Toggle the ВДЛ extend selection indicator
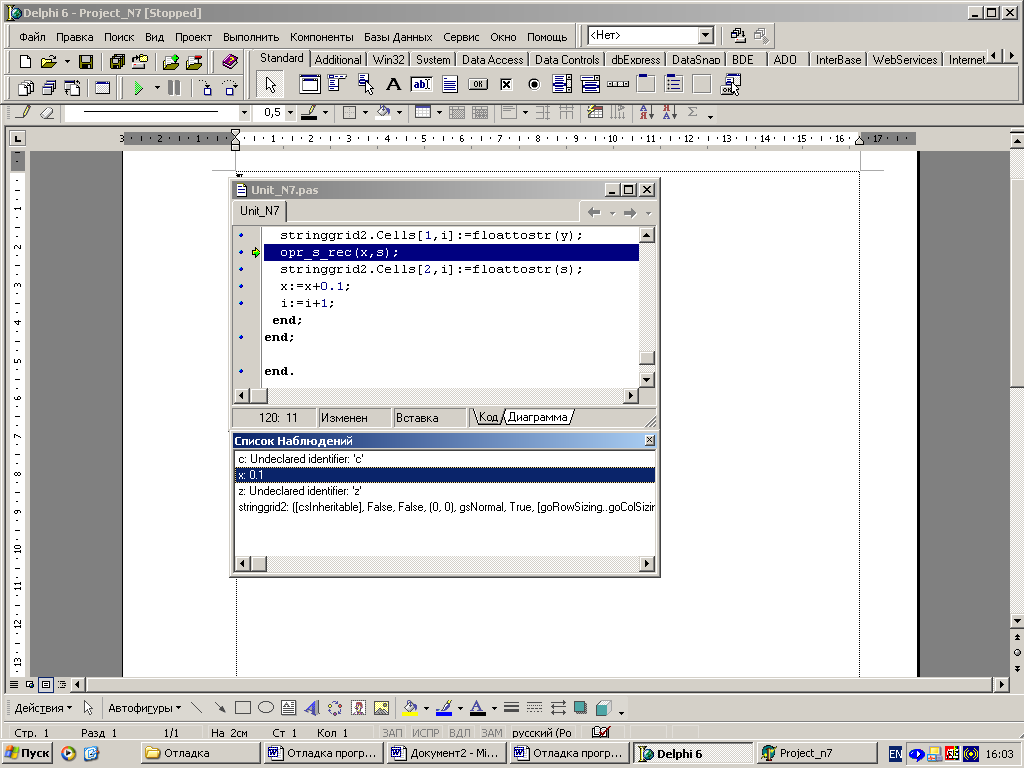The width and height of the screenshot is (1024, 768). [x=460, y=733]
